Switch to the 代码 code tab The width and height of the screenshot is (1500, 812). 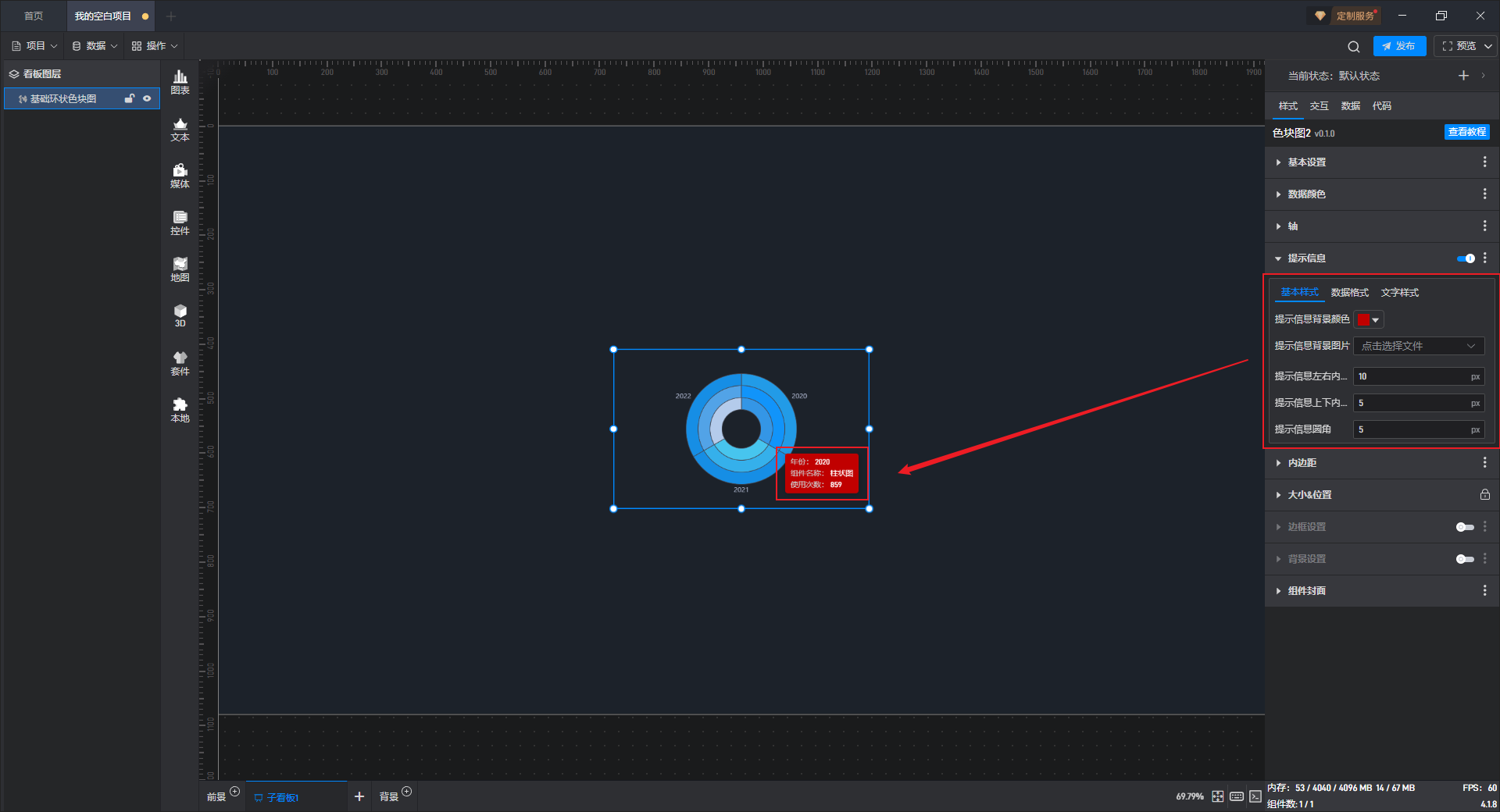[x=1381, y=106]
